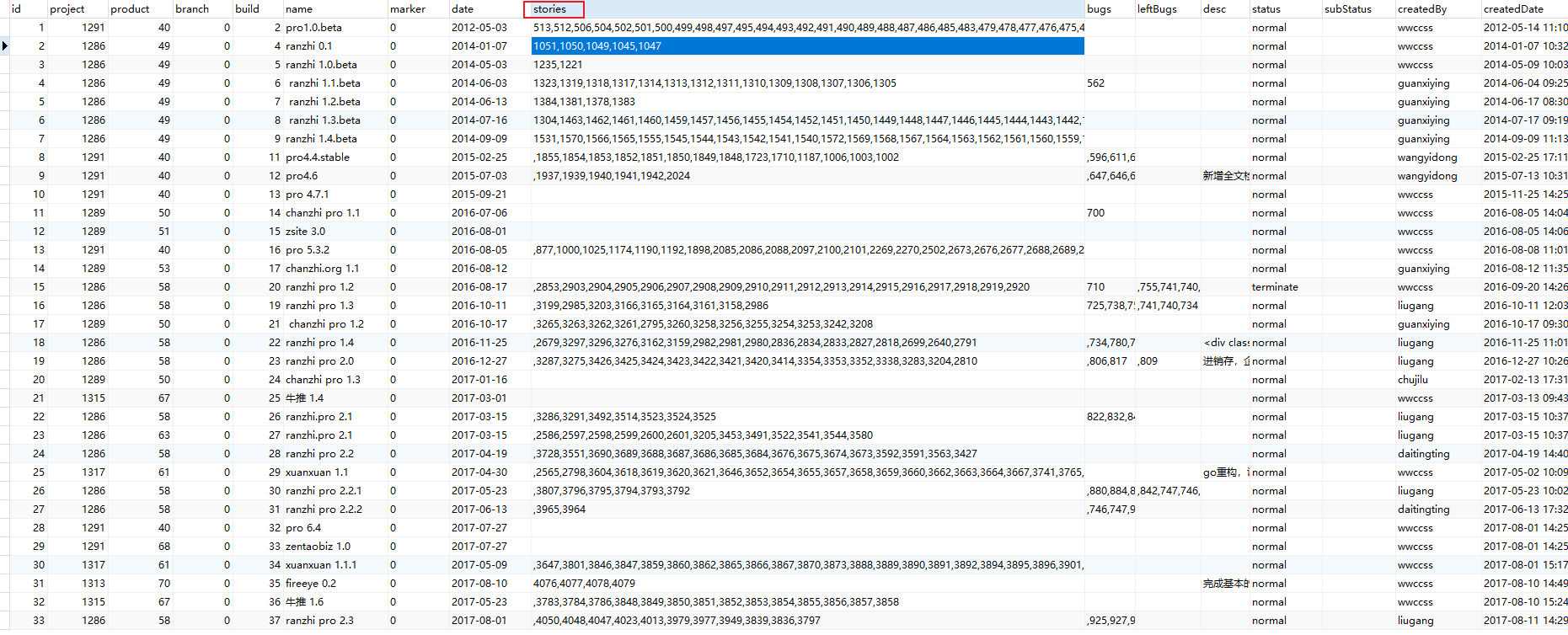Select the name cell 'pro1.0.beta'
Screen dimensions: 1568x635
pyautogui.click(x=313, y=28)
